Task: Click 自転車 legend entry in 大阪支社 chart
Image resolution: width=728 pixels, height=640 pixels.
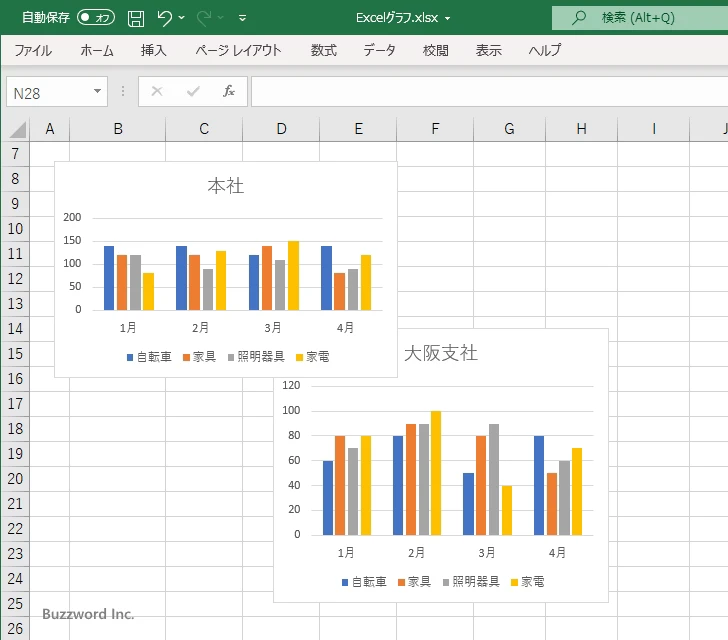Action: point(364,581)
